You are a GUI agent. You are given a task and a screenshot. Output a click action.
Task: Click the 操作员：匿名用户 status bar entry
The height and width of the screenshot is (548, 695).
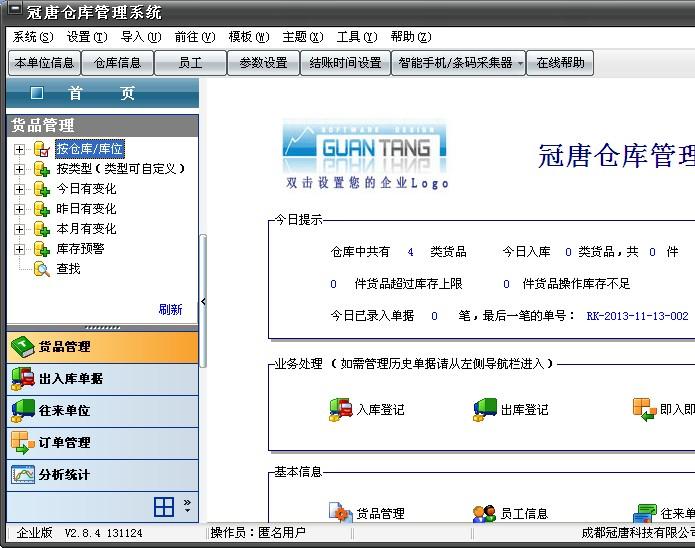pos(258,532)
